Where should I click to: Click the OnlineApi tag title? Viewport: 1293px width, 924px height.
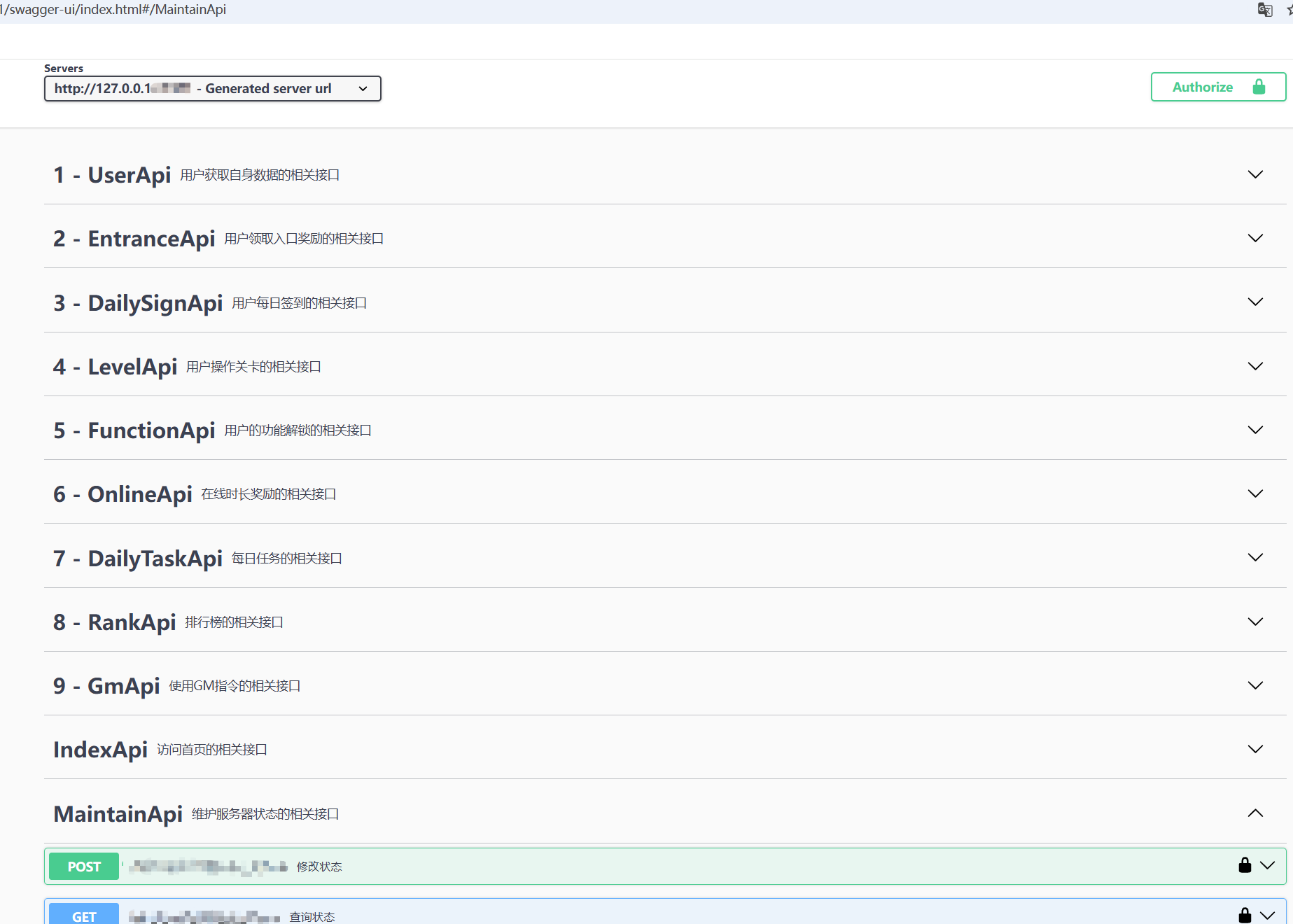pyautogui.click(x=123, y=494)
